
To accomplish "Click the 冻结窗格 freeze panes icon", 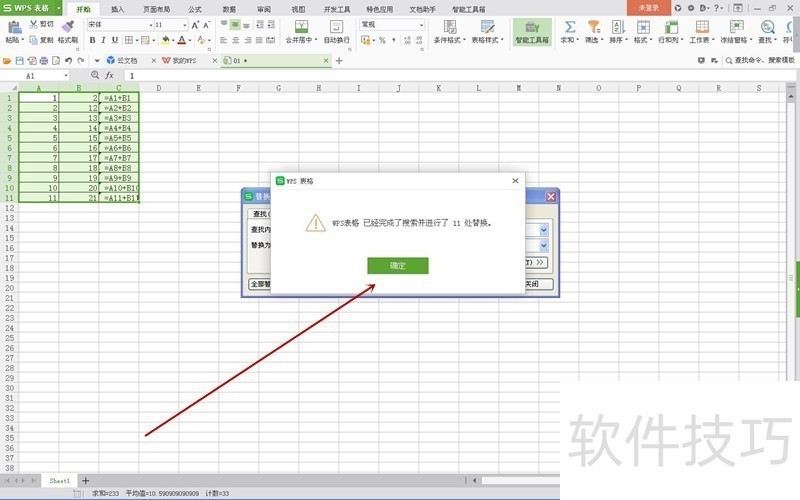I will 736,27.
